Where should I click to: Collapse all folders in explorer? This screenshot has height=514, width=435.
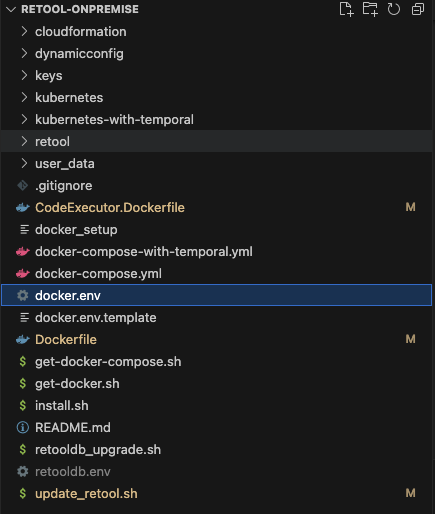pos(418,9)
